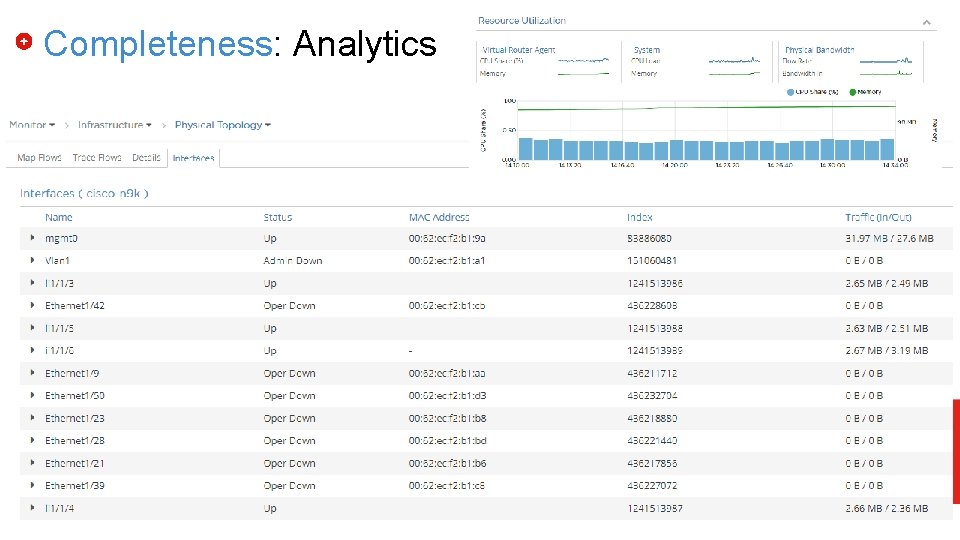The height and width of the screenshot is (540, 960).
Task: Switch to the Map Flows tab
Action: coord(39,158)
